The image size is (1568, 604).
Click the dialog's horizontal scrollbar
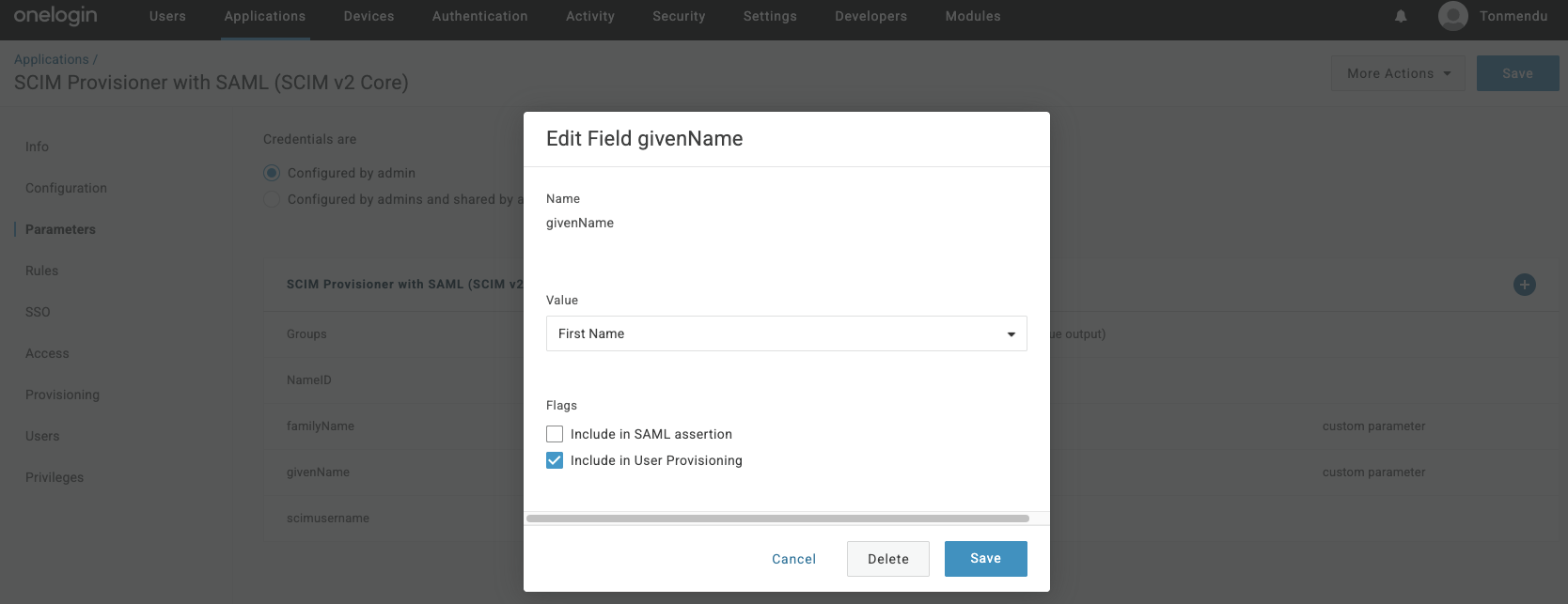coord(777,519)
